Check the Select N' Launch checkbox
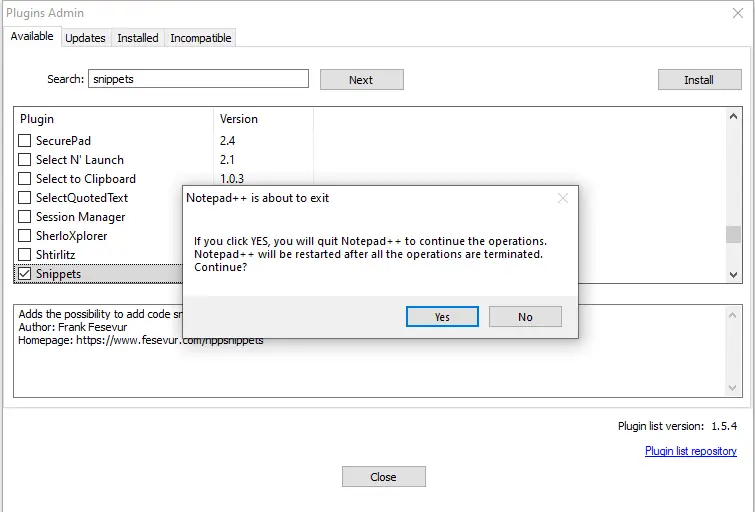The height and width of the screenshot is (512, 755). click(25, 159)
